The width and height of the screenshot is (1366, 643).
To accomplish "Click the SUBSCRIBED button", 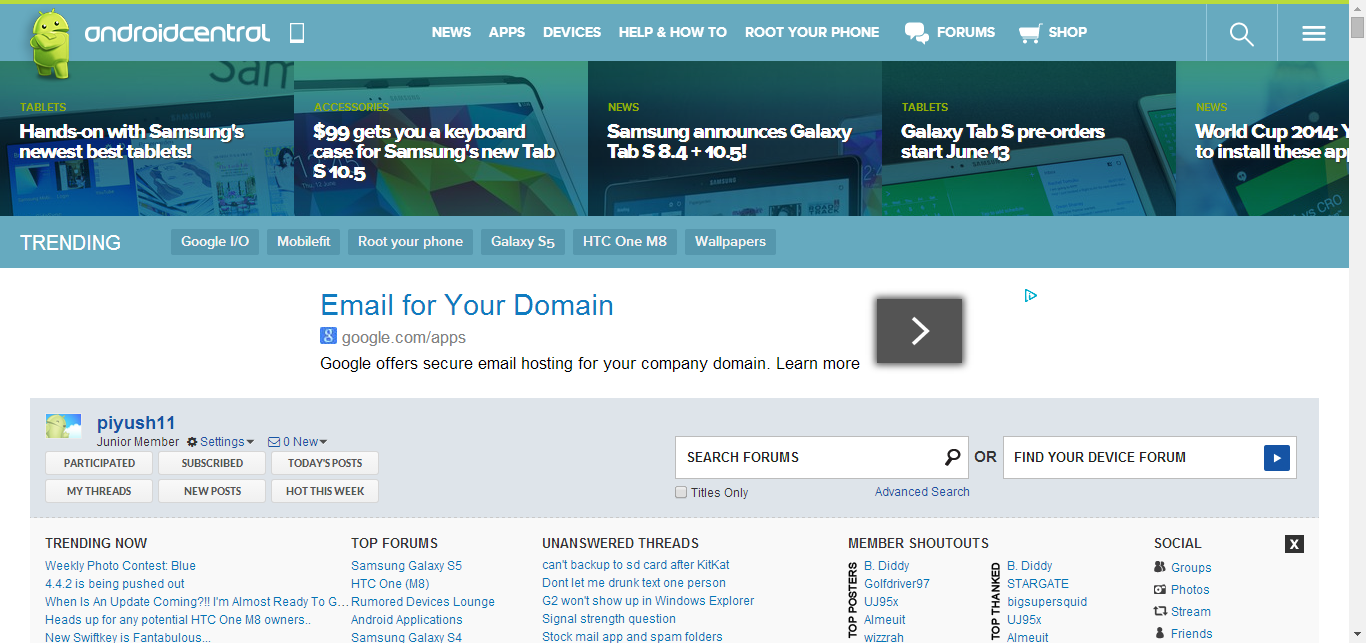I will 212,463.
